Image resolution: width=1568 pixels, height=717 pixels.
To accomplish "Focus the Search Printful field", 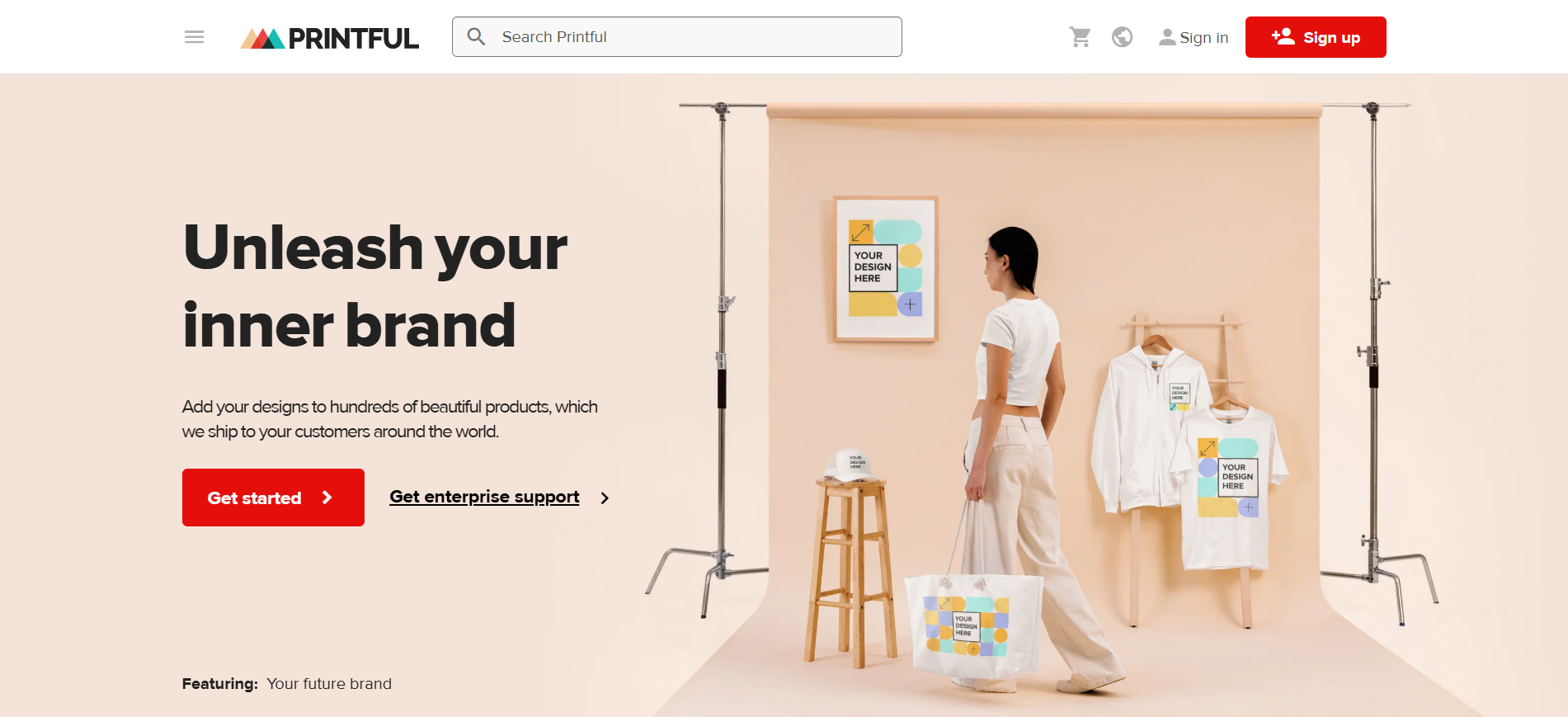I will 676,37.
